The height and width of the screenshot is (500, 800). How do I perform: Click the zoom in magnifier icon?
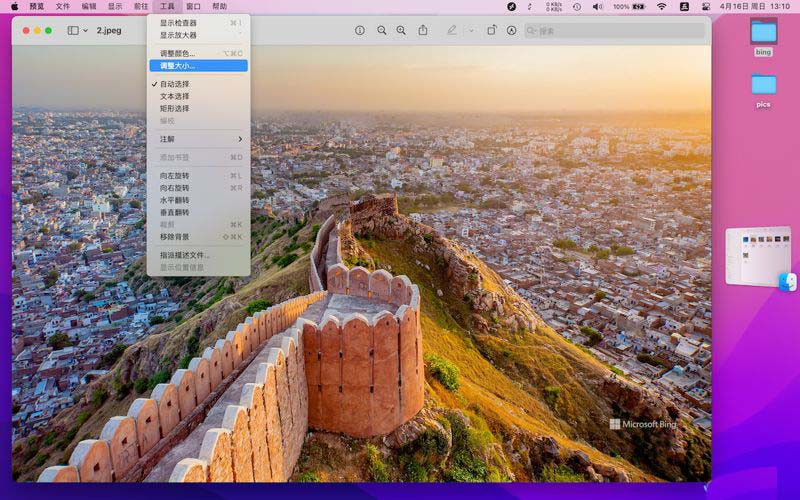click(x=401, y=31)
